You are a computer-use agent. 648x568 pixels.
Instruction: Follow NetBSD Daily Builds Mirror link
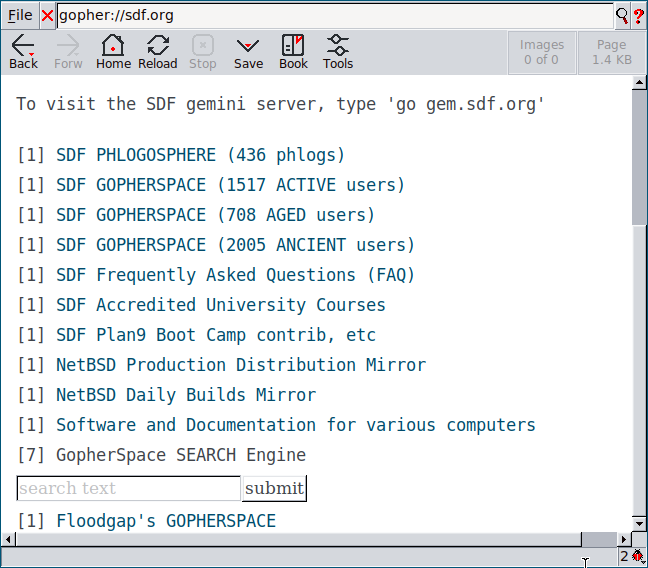[186, 395]
